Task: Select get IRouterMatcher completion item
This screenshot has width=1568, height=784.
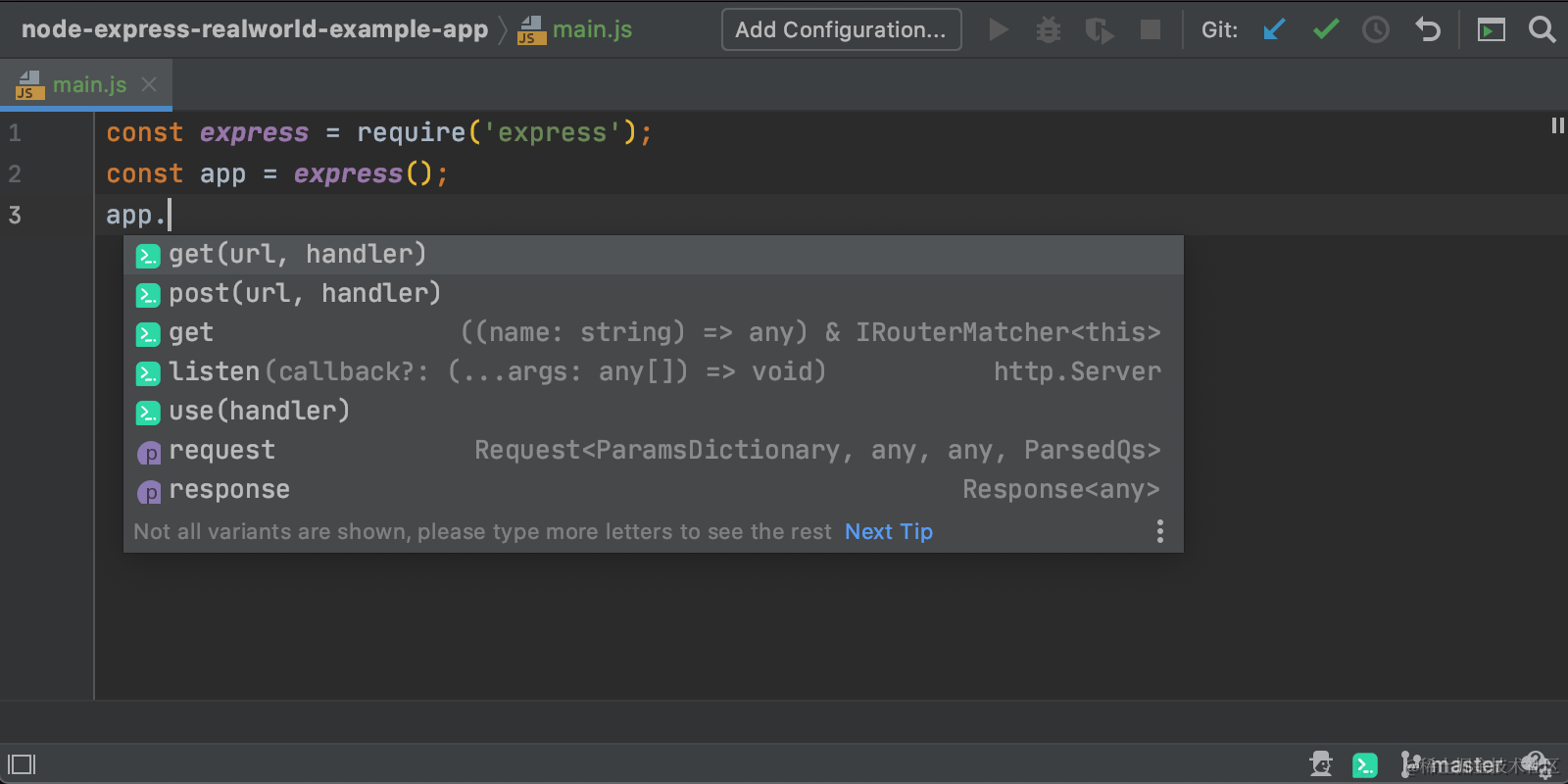Action: [x=654, y=332]
